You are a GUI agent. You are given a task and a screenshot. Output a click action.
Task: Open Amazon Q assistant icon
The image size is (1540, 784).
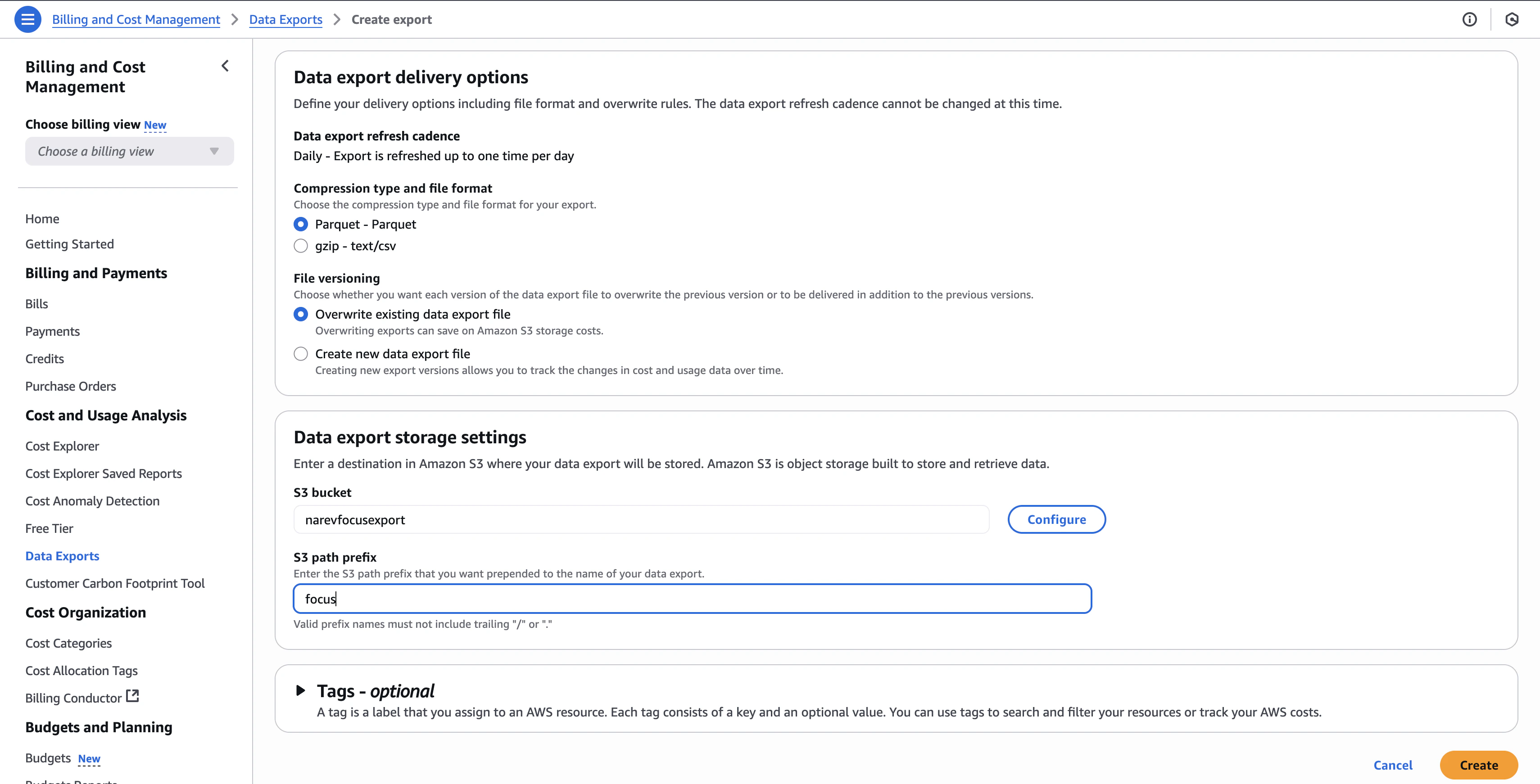coord(1512,19)
